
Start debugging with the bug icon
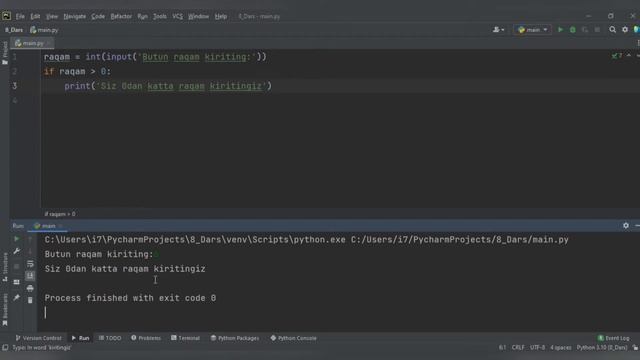coord(573,30)
